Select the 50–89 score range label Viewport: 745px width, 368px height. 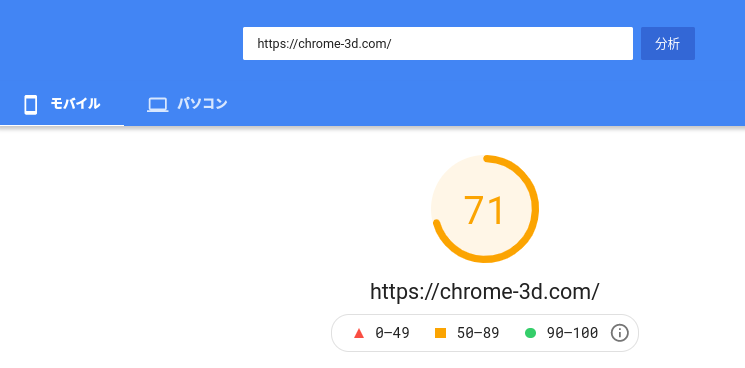[x=478, y=333]
